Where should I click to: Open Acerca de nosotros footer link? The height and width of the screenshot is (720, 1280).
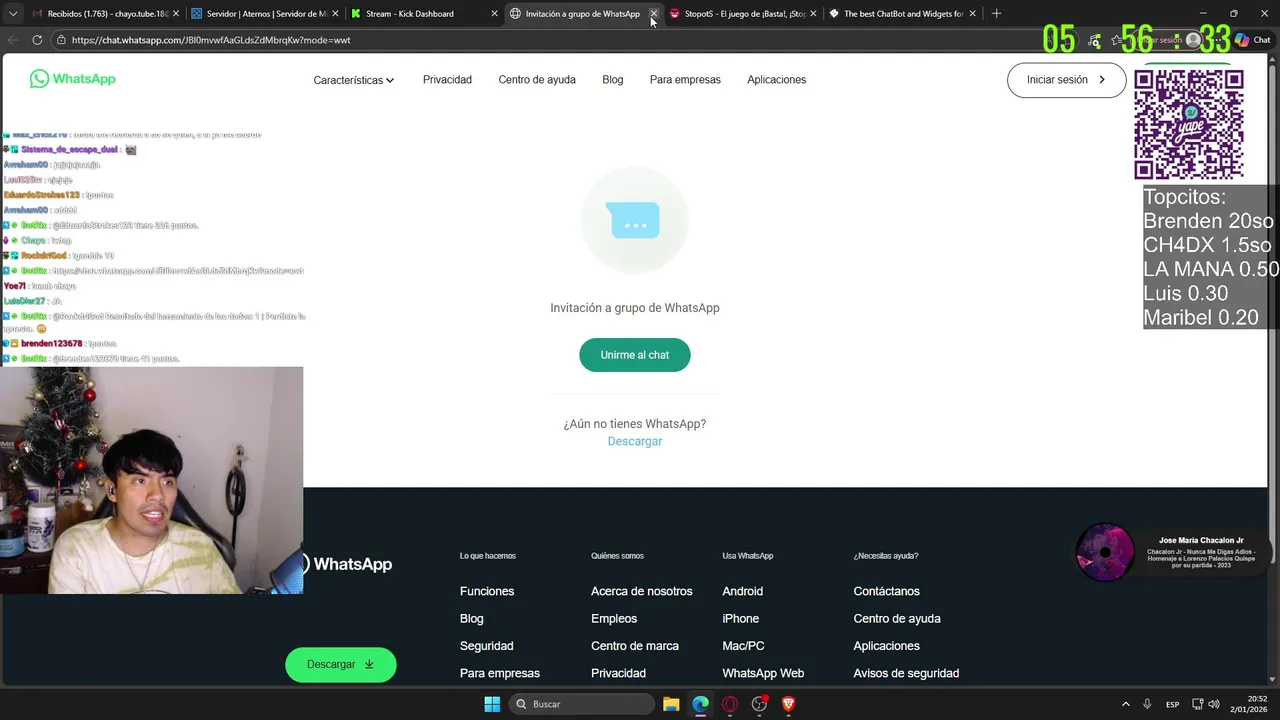pyautogui.click(x=641, y=591)
